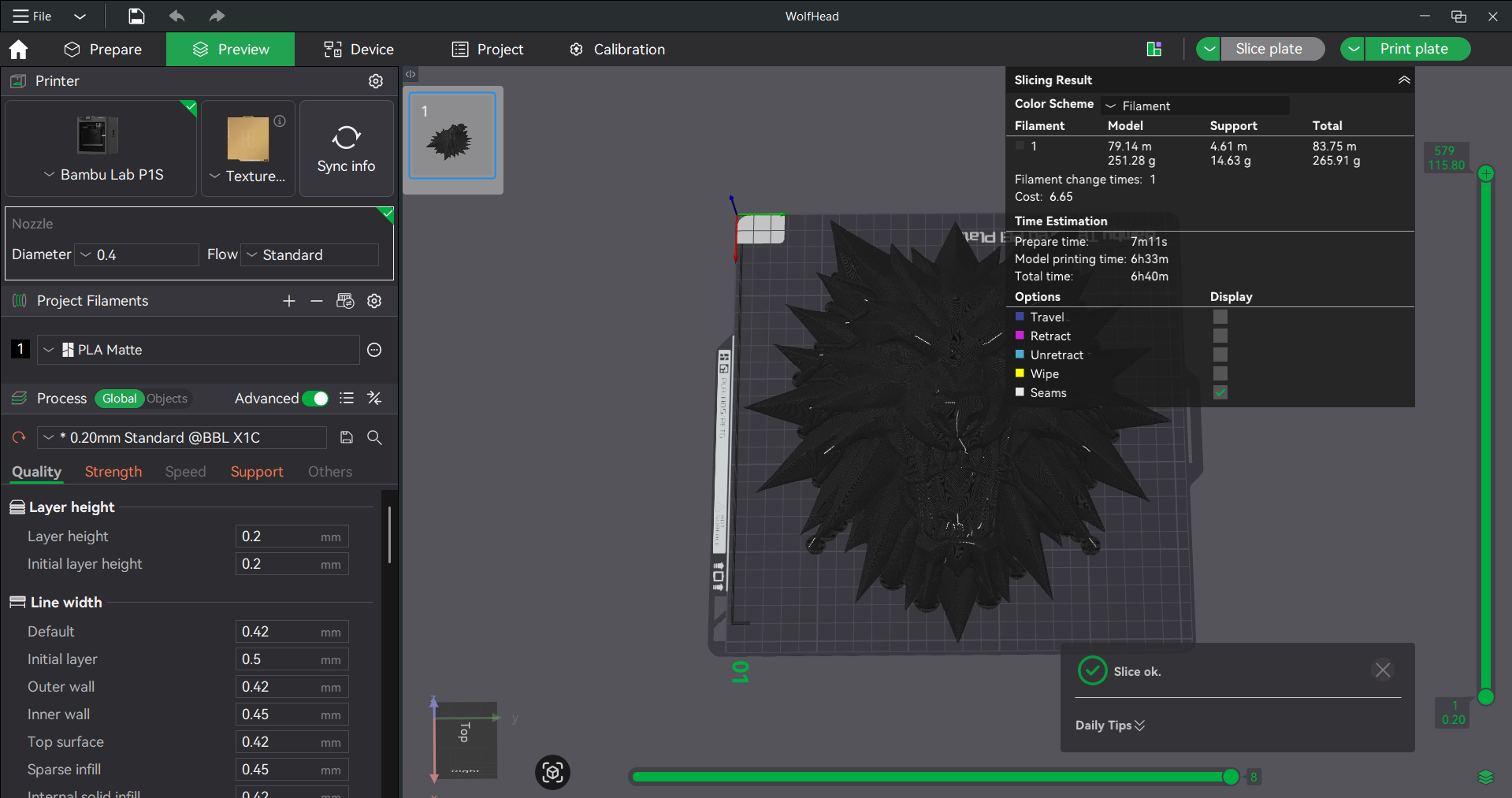Click the horizontal move slider handle
1512x798 pixels.
(x=1230, y=777)
